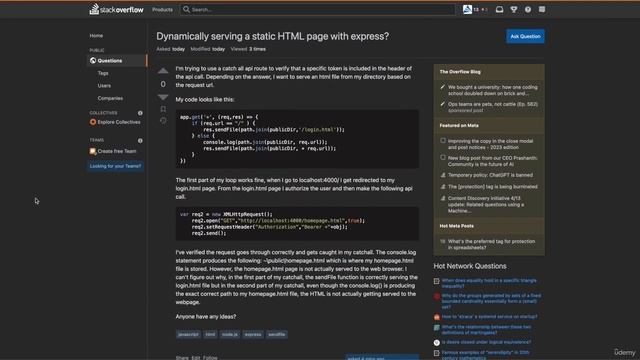Open 'New blog post from our CEO Prashanth' link
The image size is (640, 360).
point(493,161)
